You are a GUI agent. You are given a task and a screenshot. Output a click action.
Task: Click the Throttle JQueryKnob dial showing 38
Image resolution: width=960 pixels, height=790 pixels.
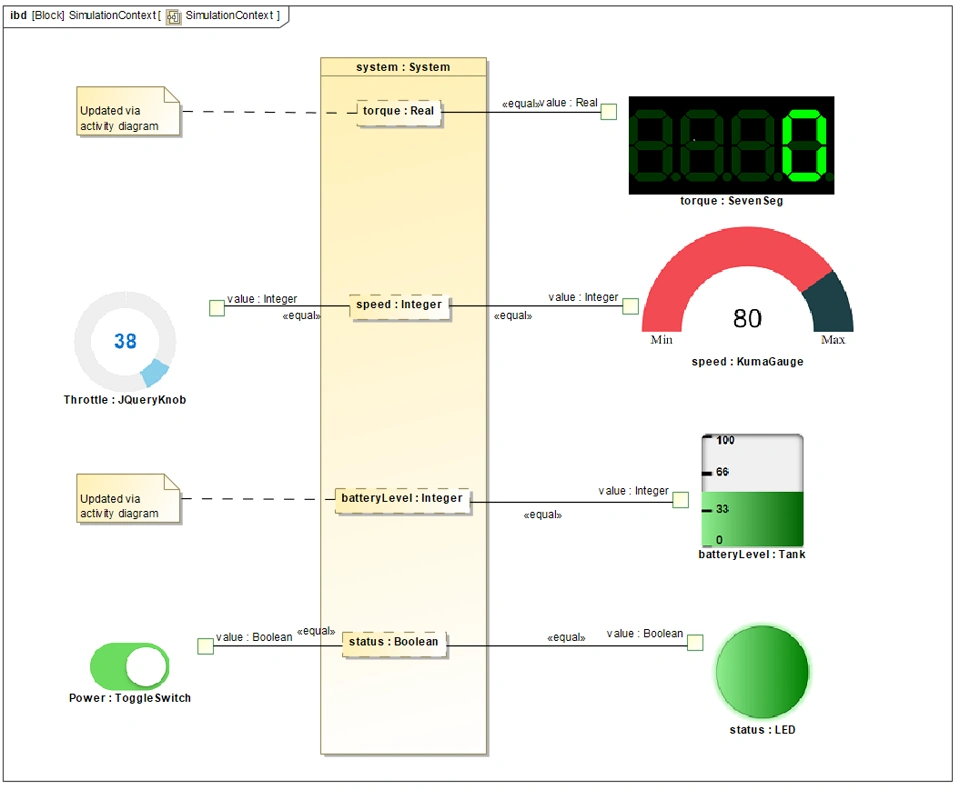125,341
